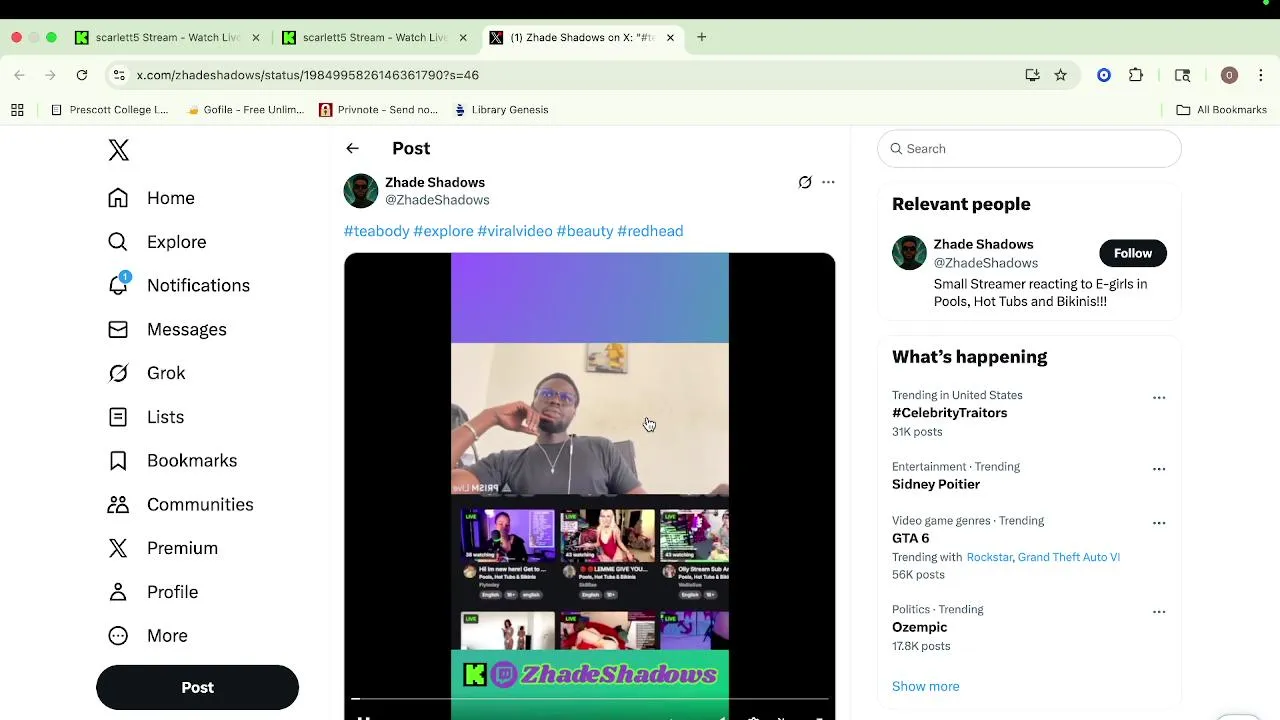Follow Zhade Shadows

1133,253
